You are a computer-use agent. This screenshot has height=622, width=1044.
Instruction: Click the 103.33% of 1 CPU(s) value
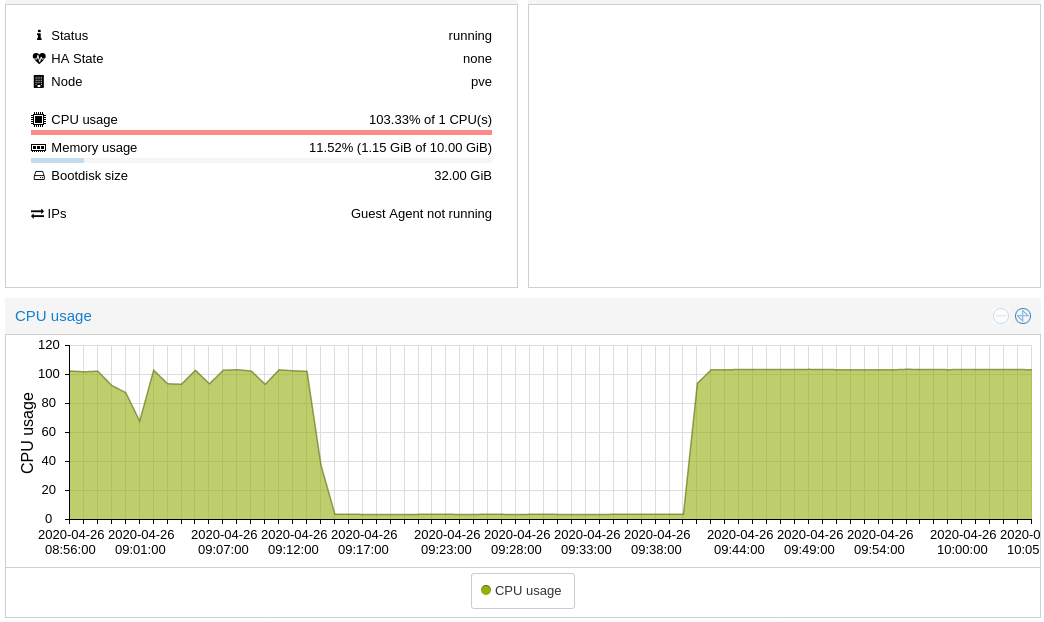[x=430, y=119]
